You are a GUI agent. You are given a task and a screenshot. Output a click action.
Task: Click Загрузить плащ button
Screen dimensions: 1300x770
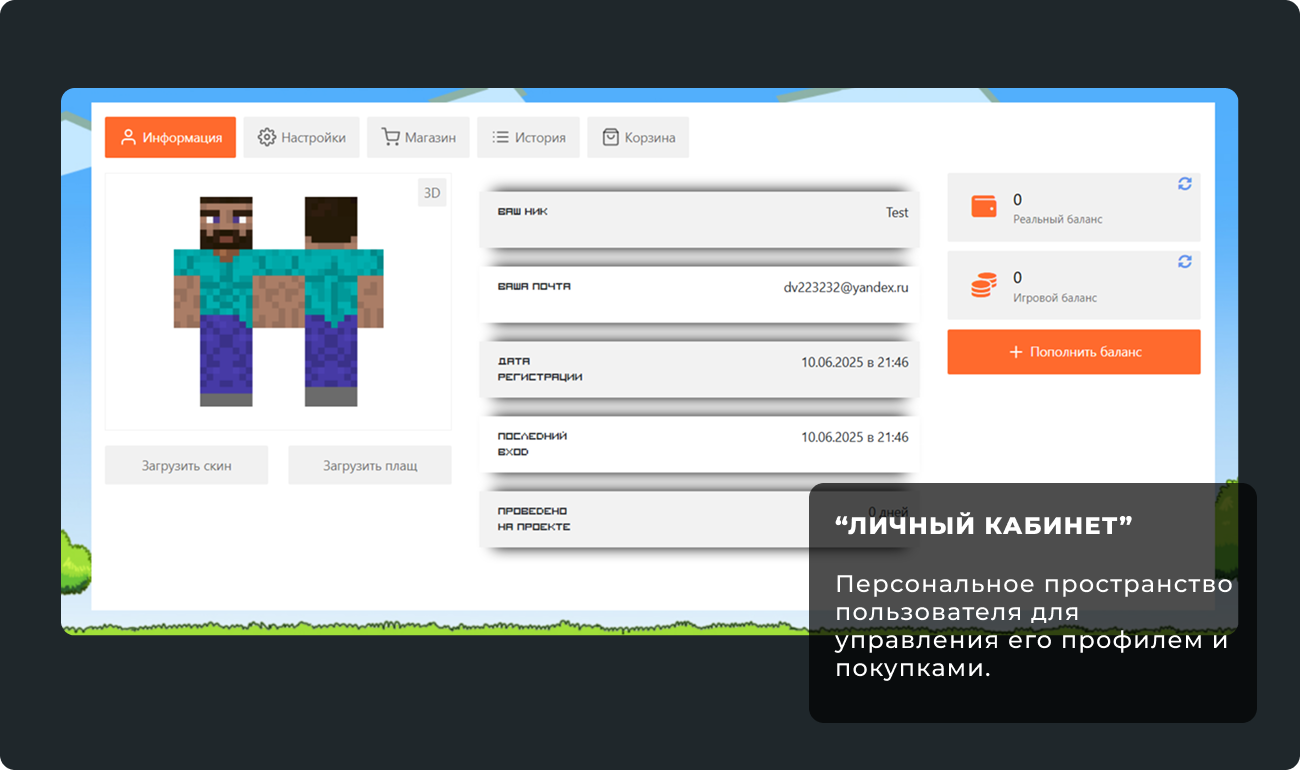pos(370,465)
